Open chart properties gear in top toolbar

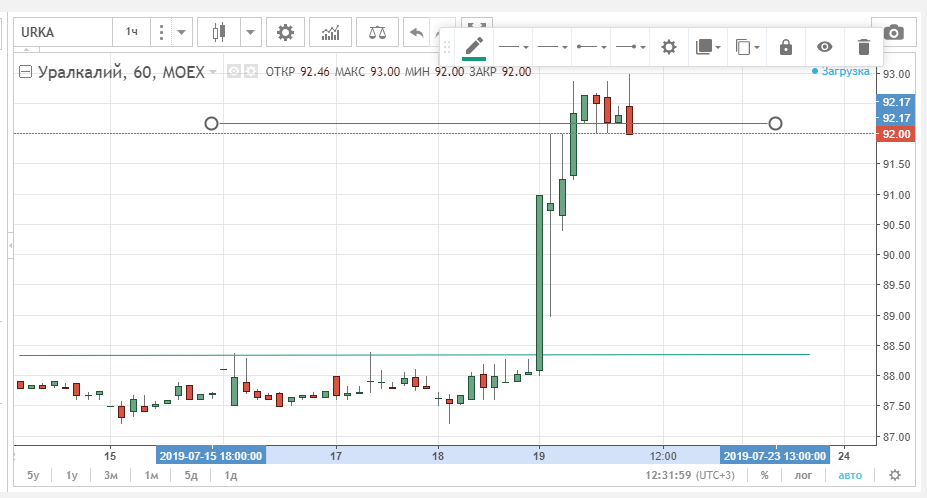(286, 32)
